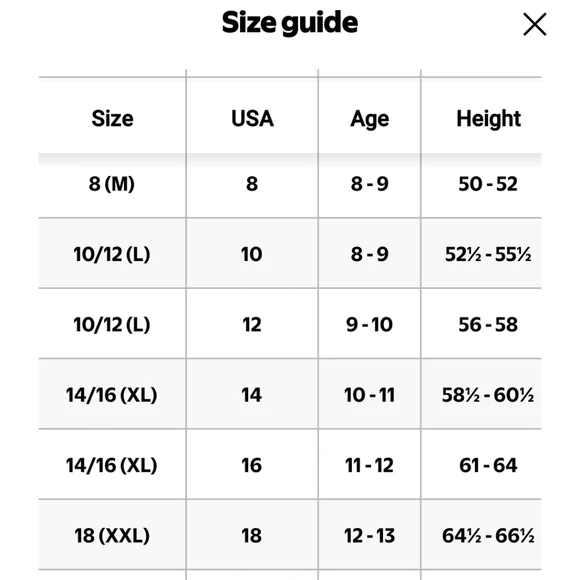This screenshot has height=580, width=580.
Task: Click the USA 16 cell
Action: click(x=252, y=465)
